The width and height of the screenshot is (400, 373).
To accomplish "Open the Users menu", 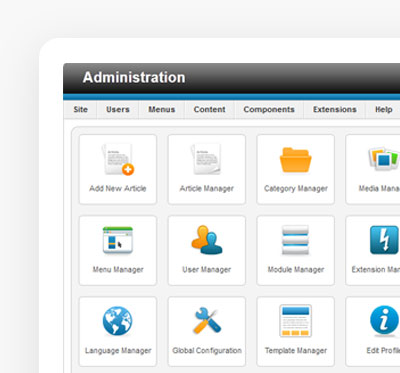I will tap(118, 109).
